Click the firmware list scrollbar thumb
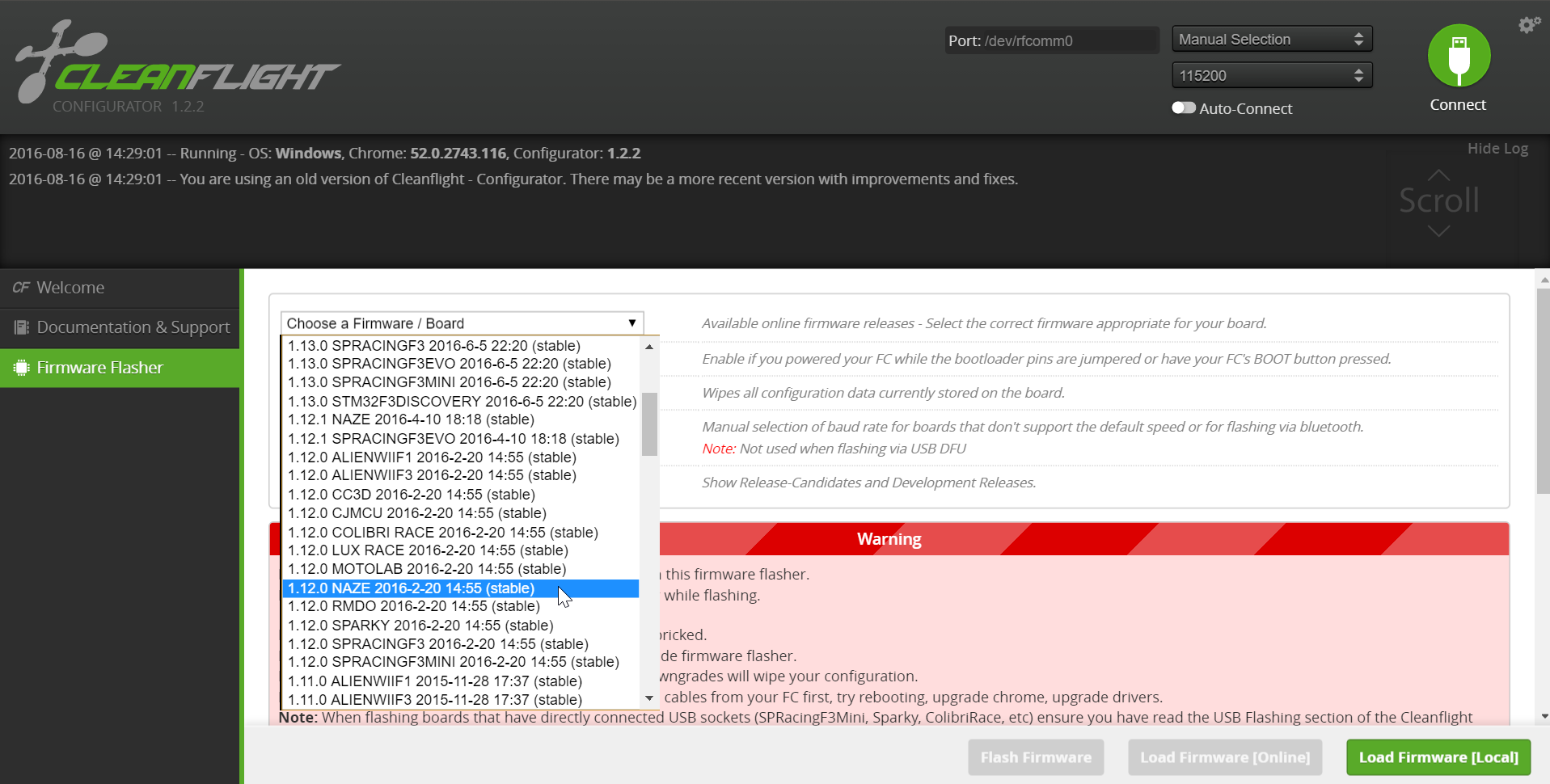Image resolution: width=1550 pixels, height=784 pixels. click(x=649, y=424)
